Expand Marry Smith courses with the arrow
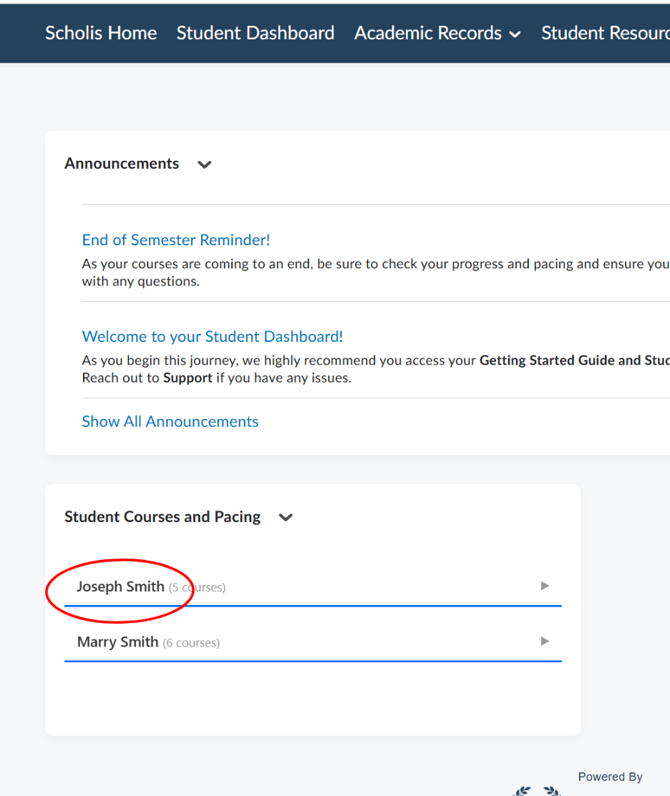 (545, 641)
